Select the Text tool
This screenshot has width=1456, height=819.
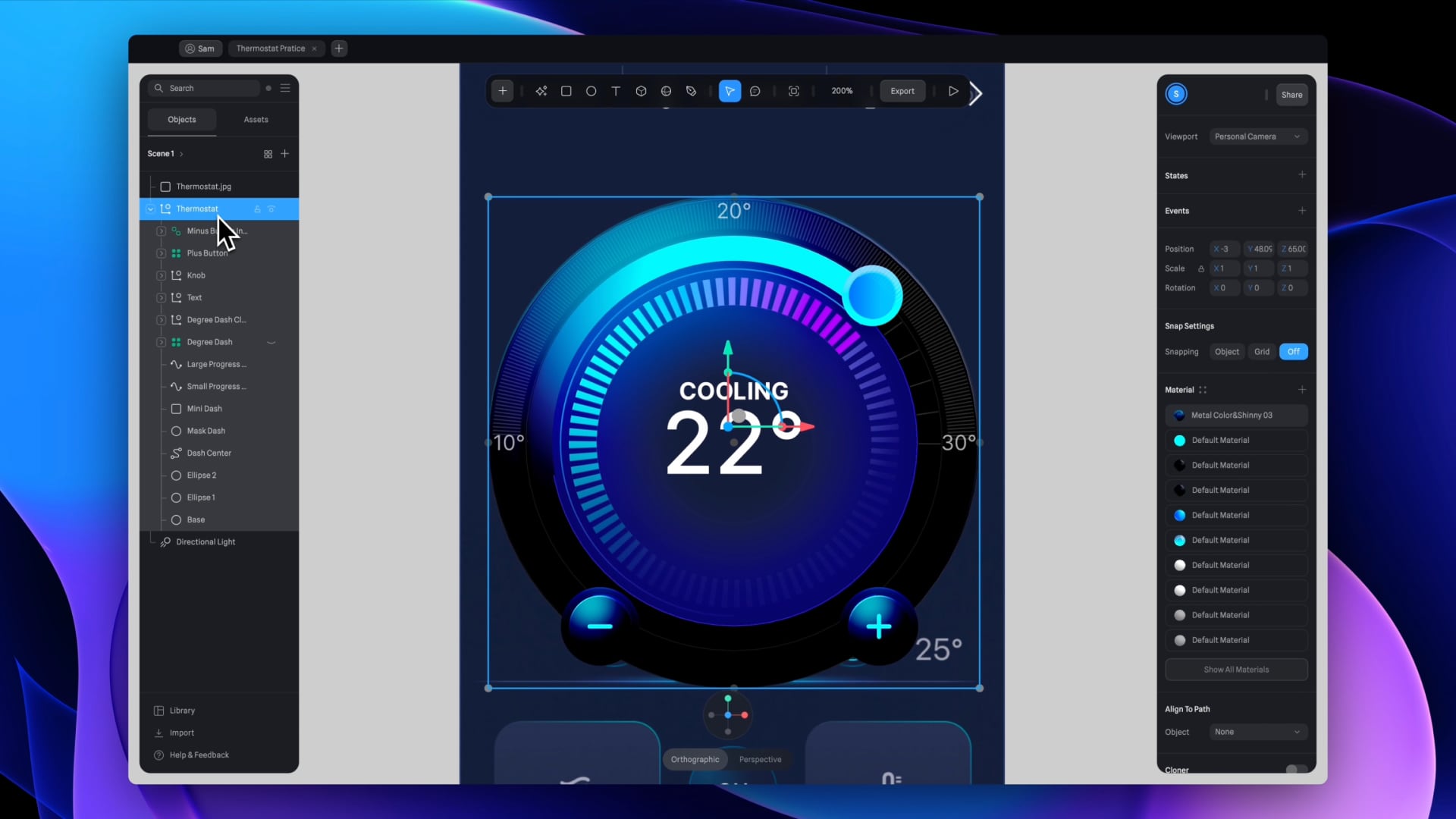[x=616, y=91]
